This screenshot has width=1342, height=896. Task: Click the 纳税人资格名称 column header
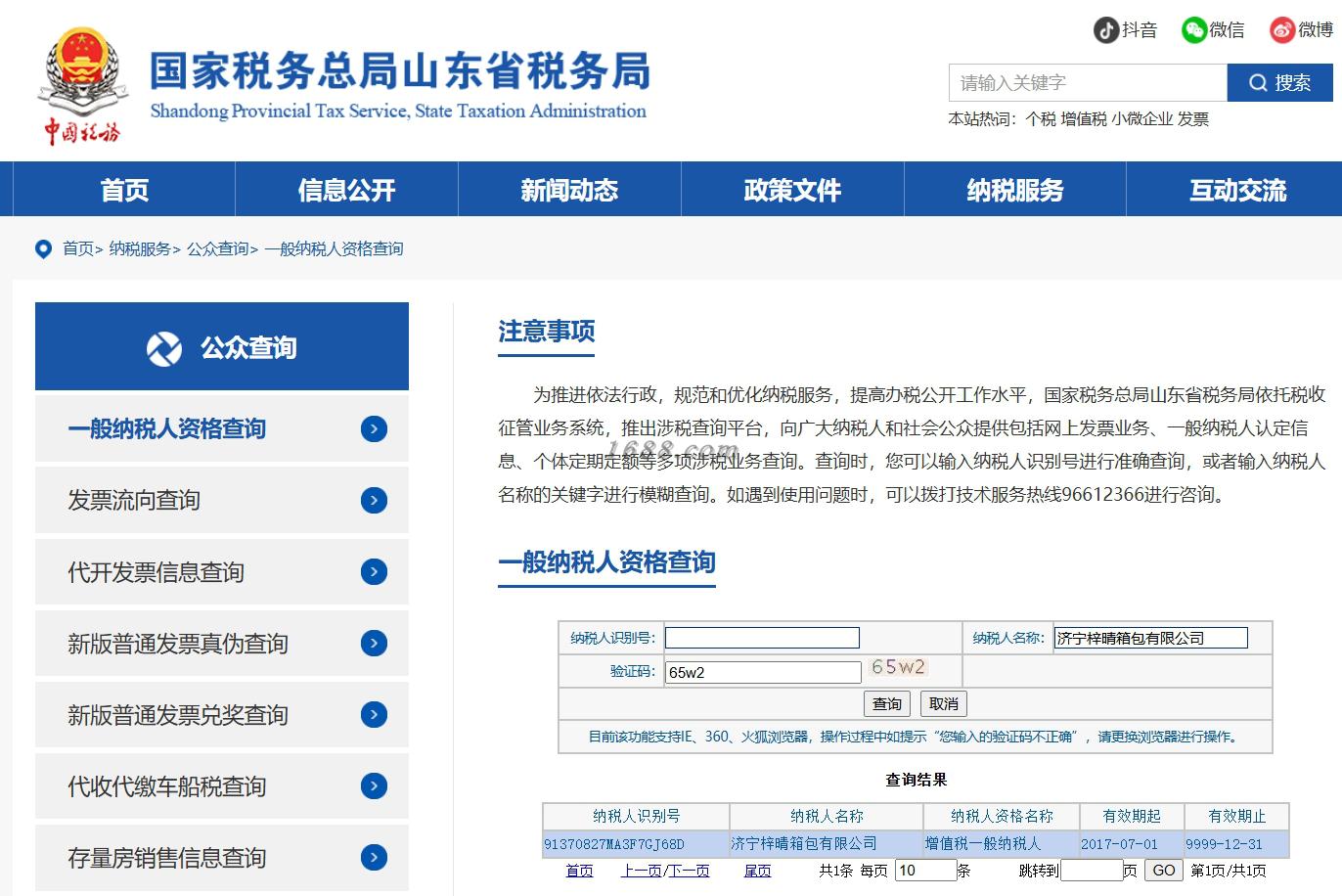(1002, 817)
